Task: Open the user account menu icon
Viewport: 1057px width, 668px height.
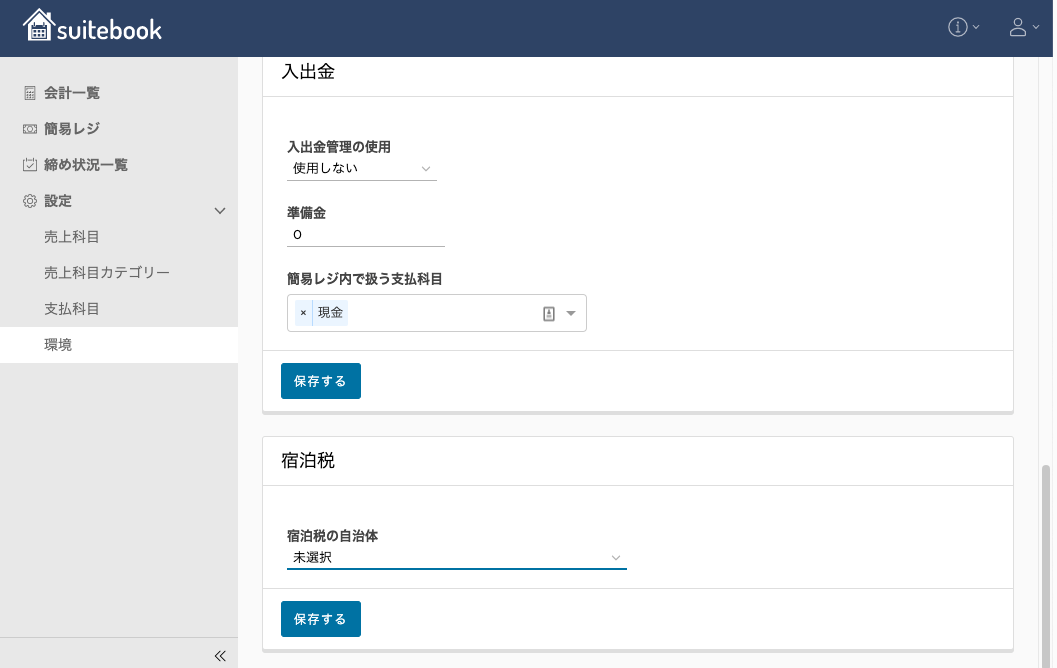Action: pyautogui.click(x=1017, y=27)
